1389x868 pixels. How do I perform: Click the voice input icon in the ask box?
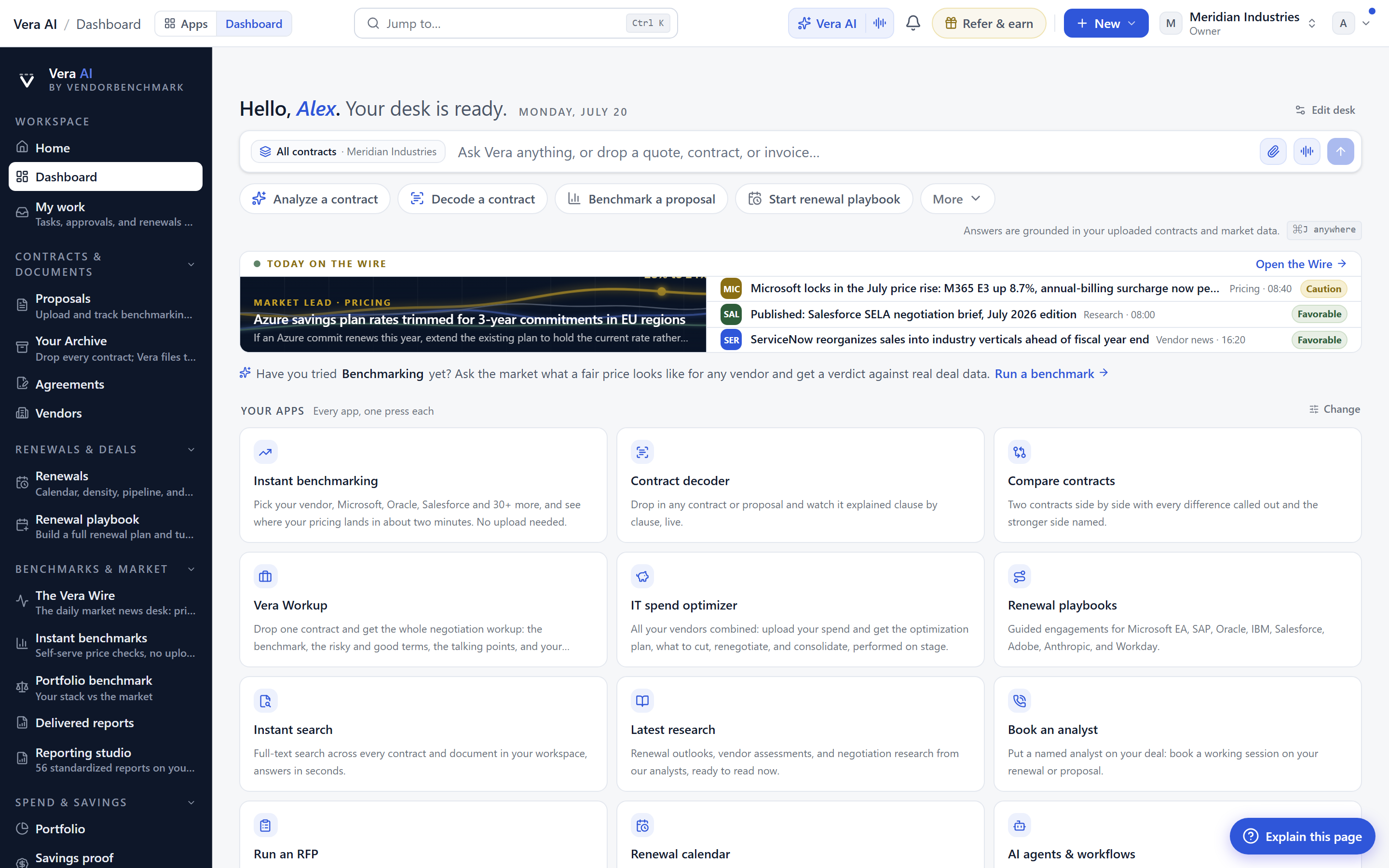[1307, 151]
